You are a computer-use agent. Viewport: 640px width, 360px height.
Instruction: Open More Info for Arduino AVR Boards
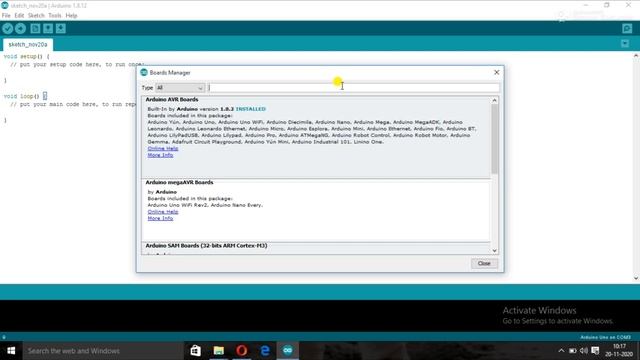coord(160,155)
